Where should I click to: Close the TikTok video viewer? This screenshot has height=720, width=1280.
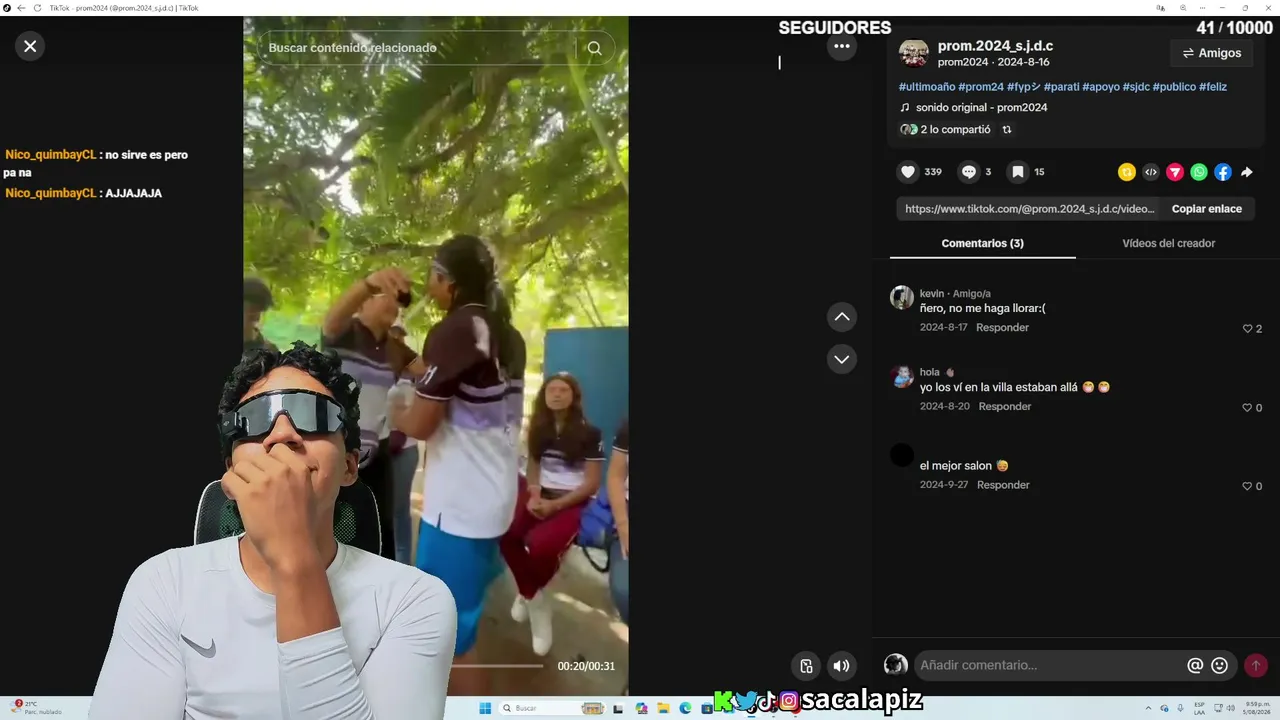tap(30, 46)
